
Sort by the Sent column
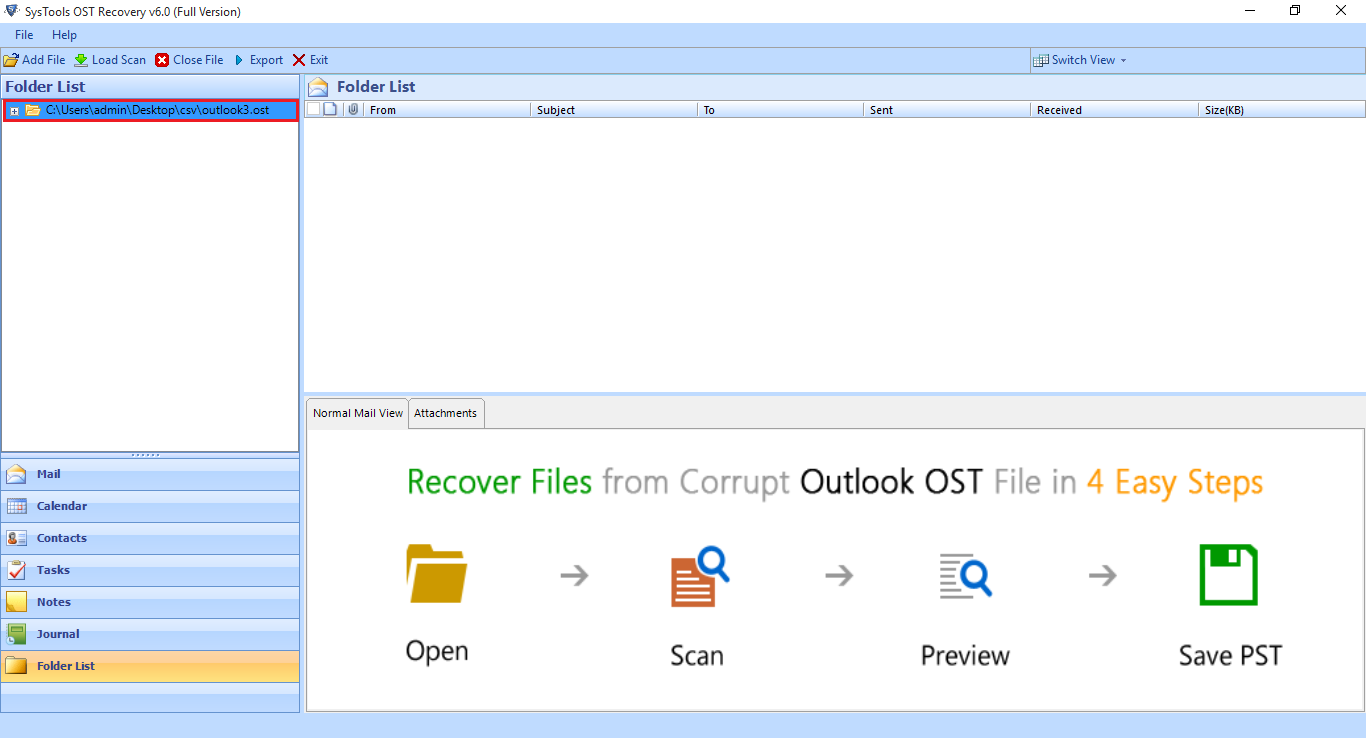[947, 110]
